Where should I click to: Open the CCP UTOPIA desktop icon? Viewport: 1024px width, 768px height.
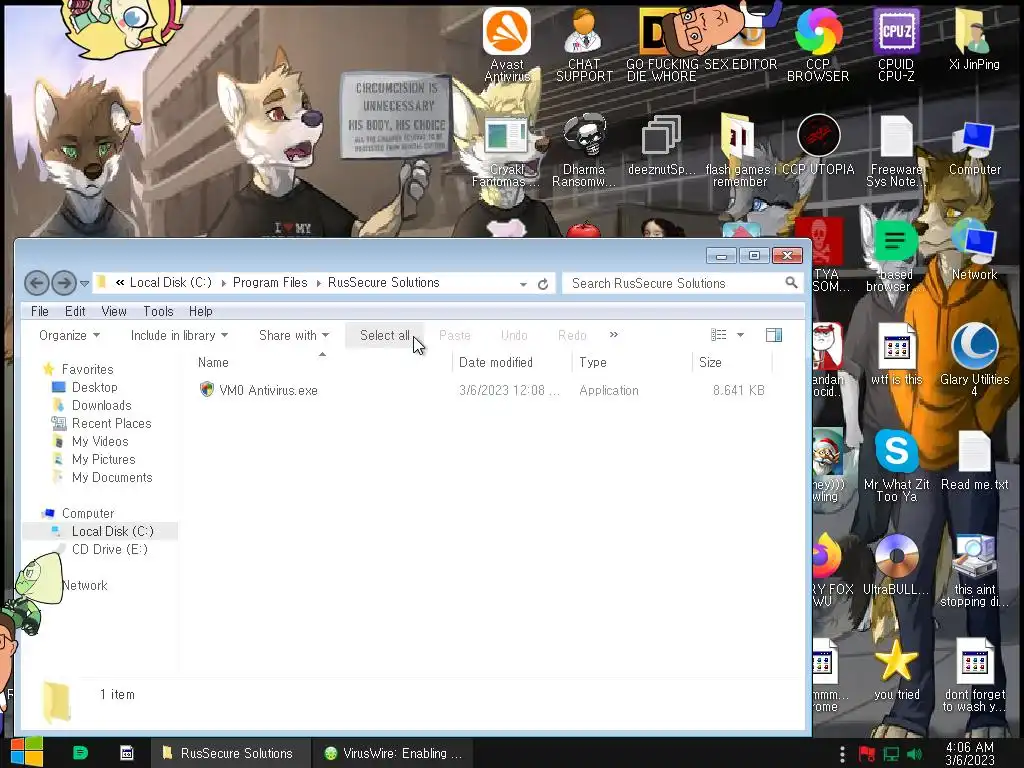(818, 145)
